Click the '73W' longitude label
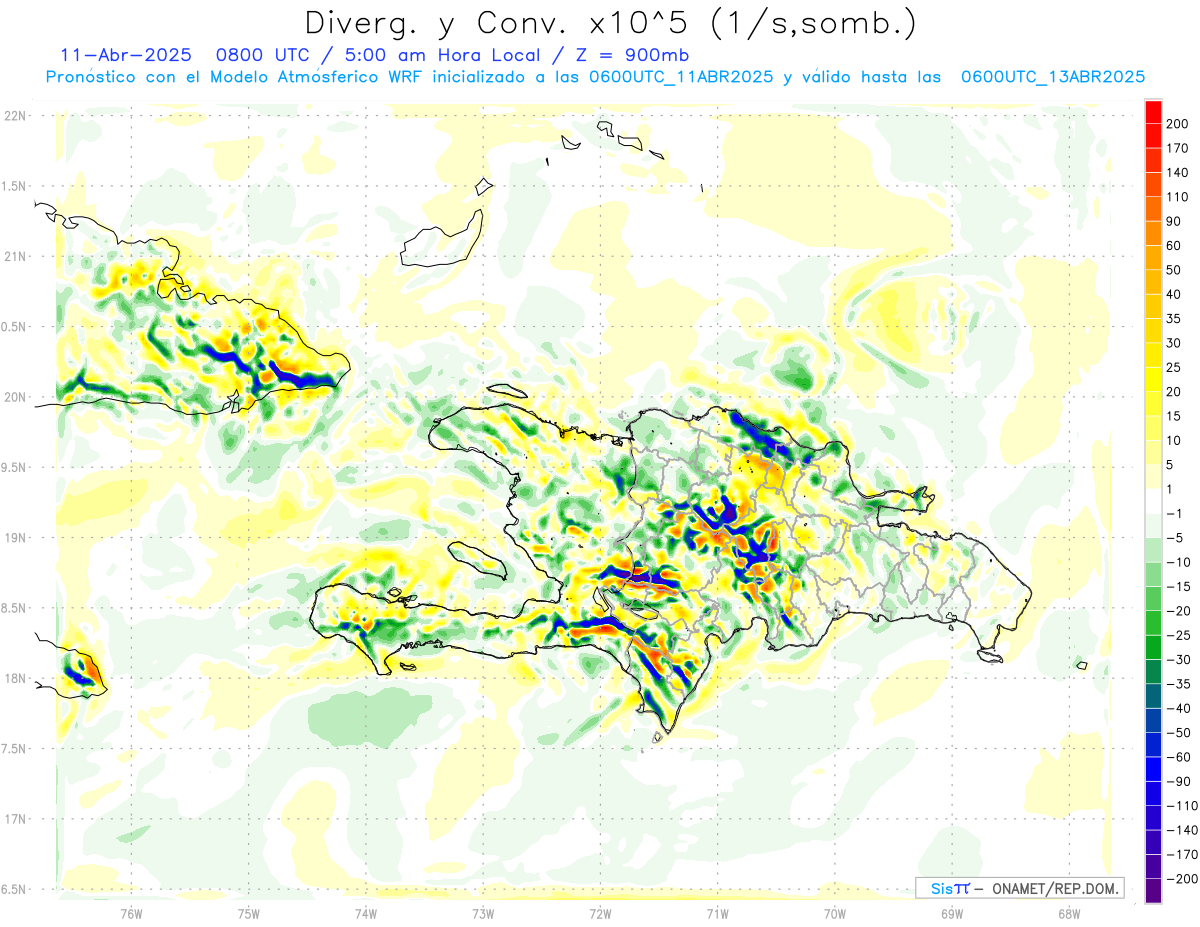The height and width of the screenshot is (927, 1200). 483,914
